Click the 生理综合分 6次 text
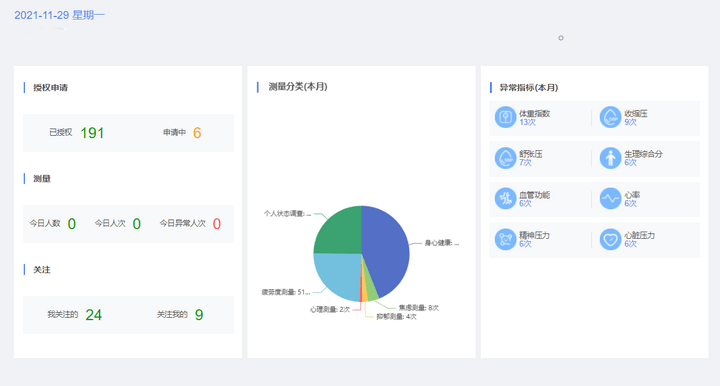The height and width of the screenshot is (386, 720). 643,158
